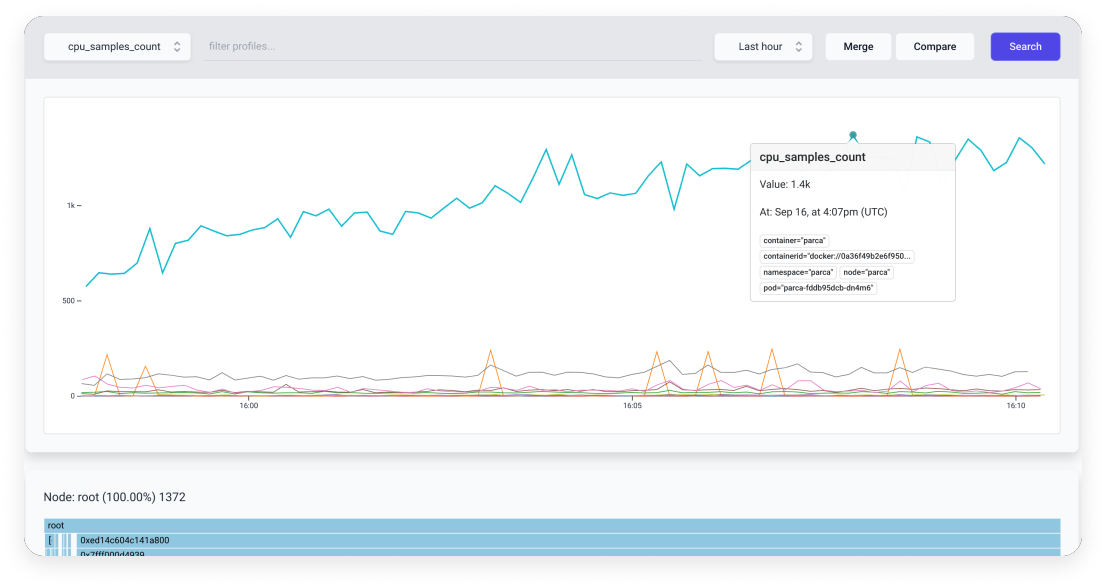Select the 0xed14c604c141a800 flame graph node
The height and width of the screenshot is (588, 1106).
[x=569, y=540]
